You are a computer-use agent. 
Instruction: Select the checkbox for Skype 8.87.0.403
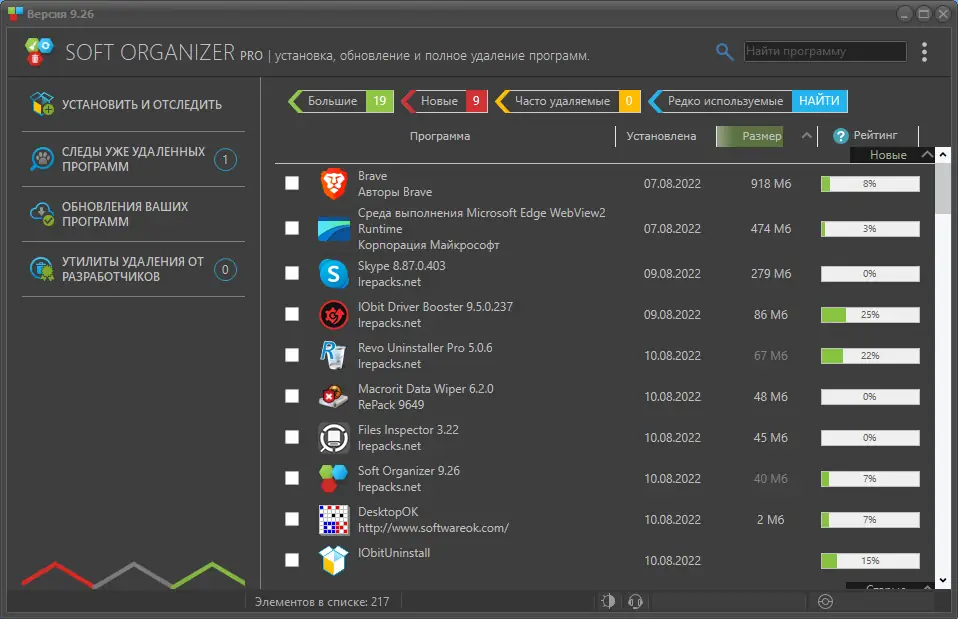pos(291,272)
